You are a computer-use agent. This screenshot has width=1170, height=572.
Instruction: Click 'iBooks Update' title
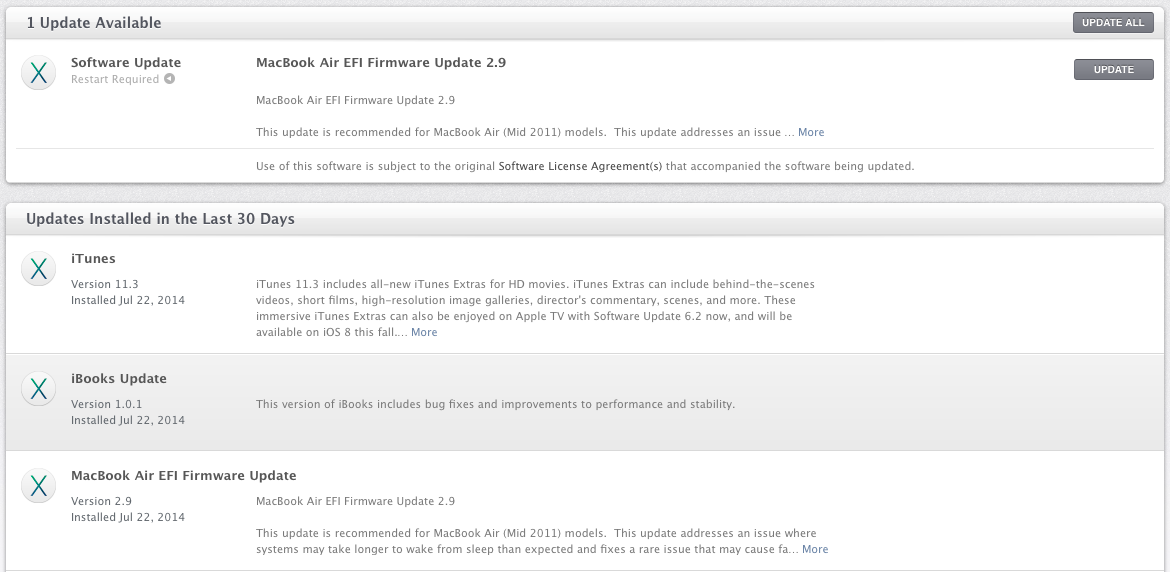[x=119, y=379]
